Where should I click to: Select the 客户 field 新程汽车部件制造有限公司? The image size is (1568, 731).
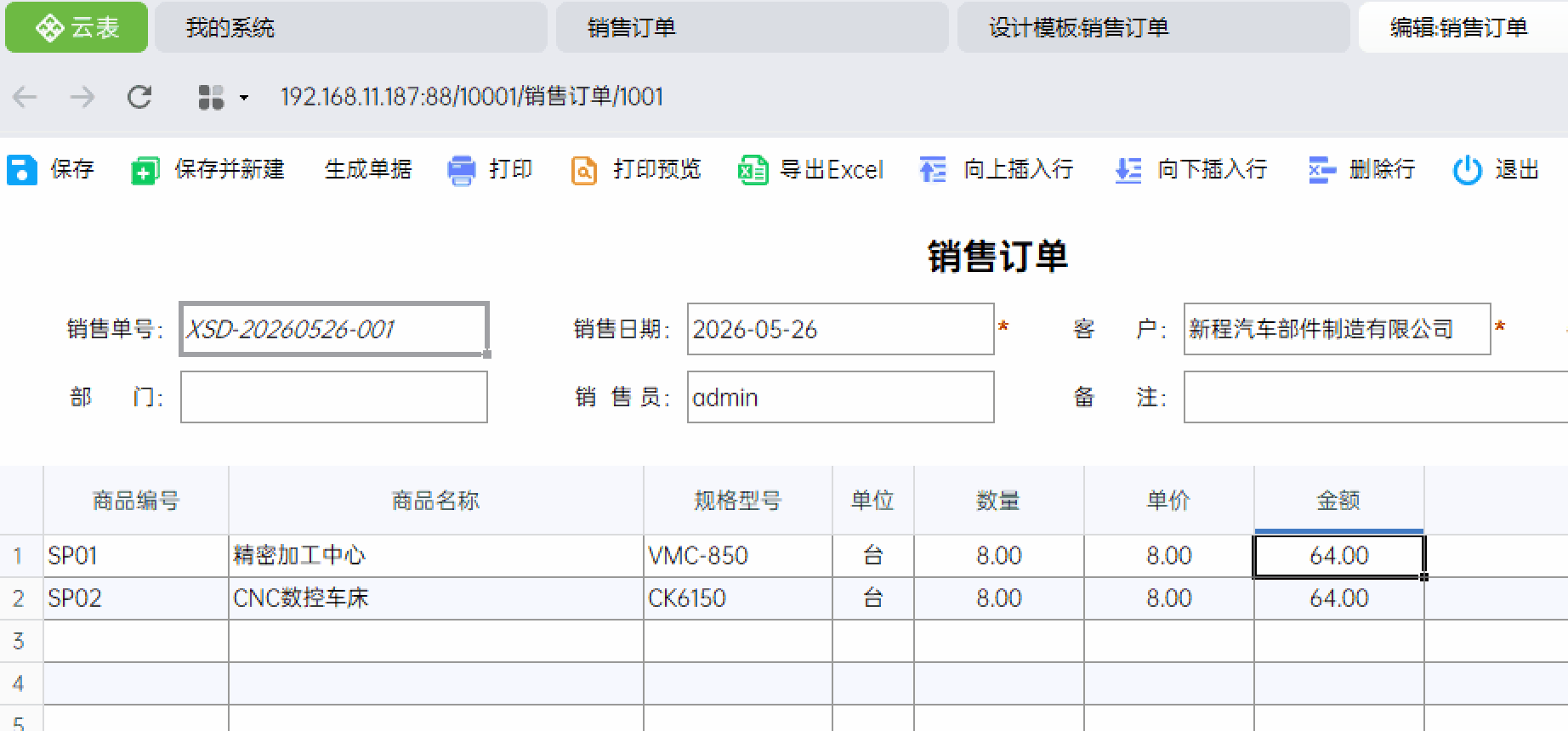click(x=1337, y=329)
